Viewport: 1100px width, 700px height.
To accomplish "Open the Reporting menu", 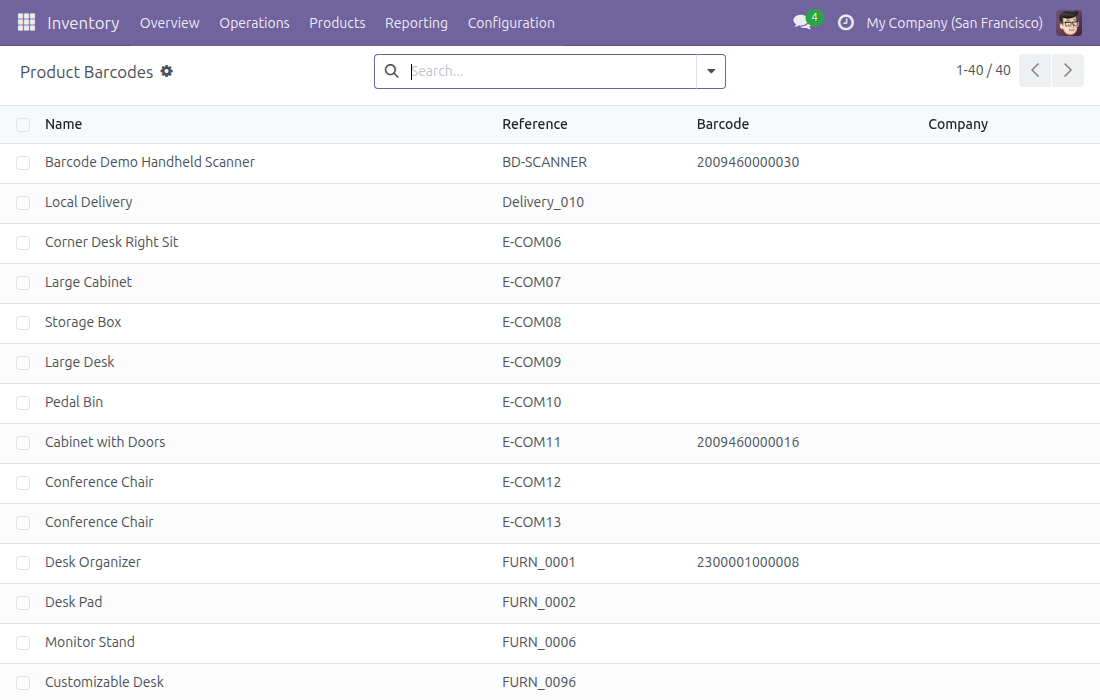I will pyautogui.click(x=416, y=22).
